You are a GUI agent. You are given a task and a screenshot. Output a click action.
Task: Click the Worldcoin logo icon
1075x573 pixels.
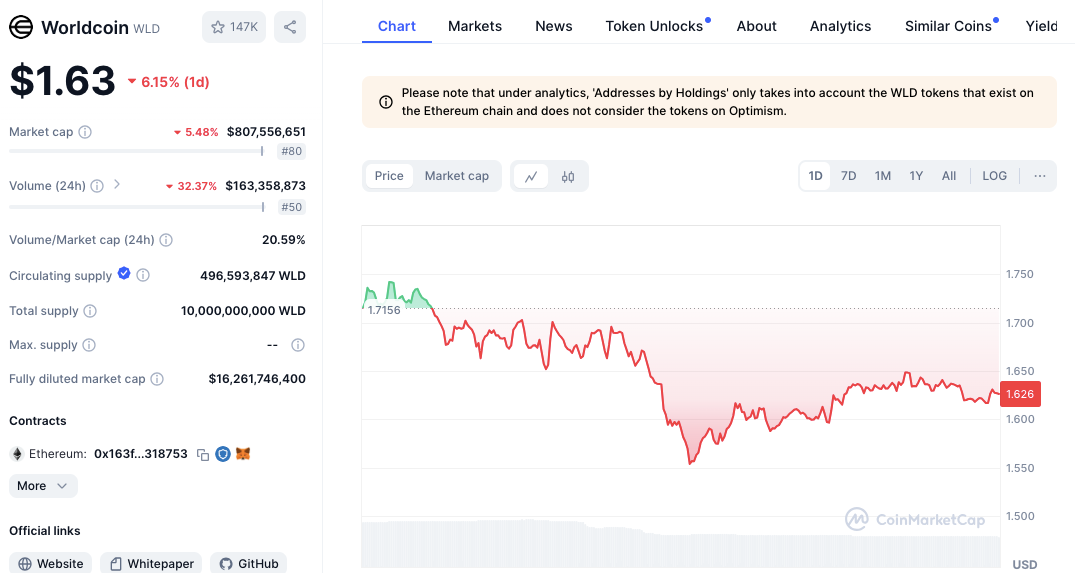(21, 27)
